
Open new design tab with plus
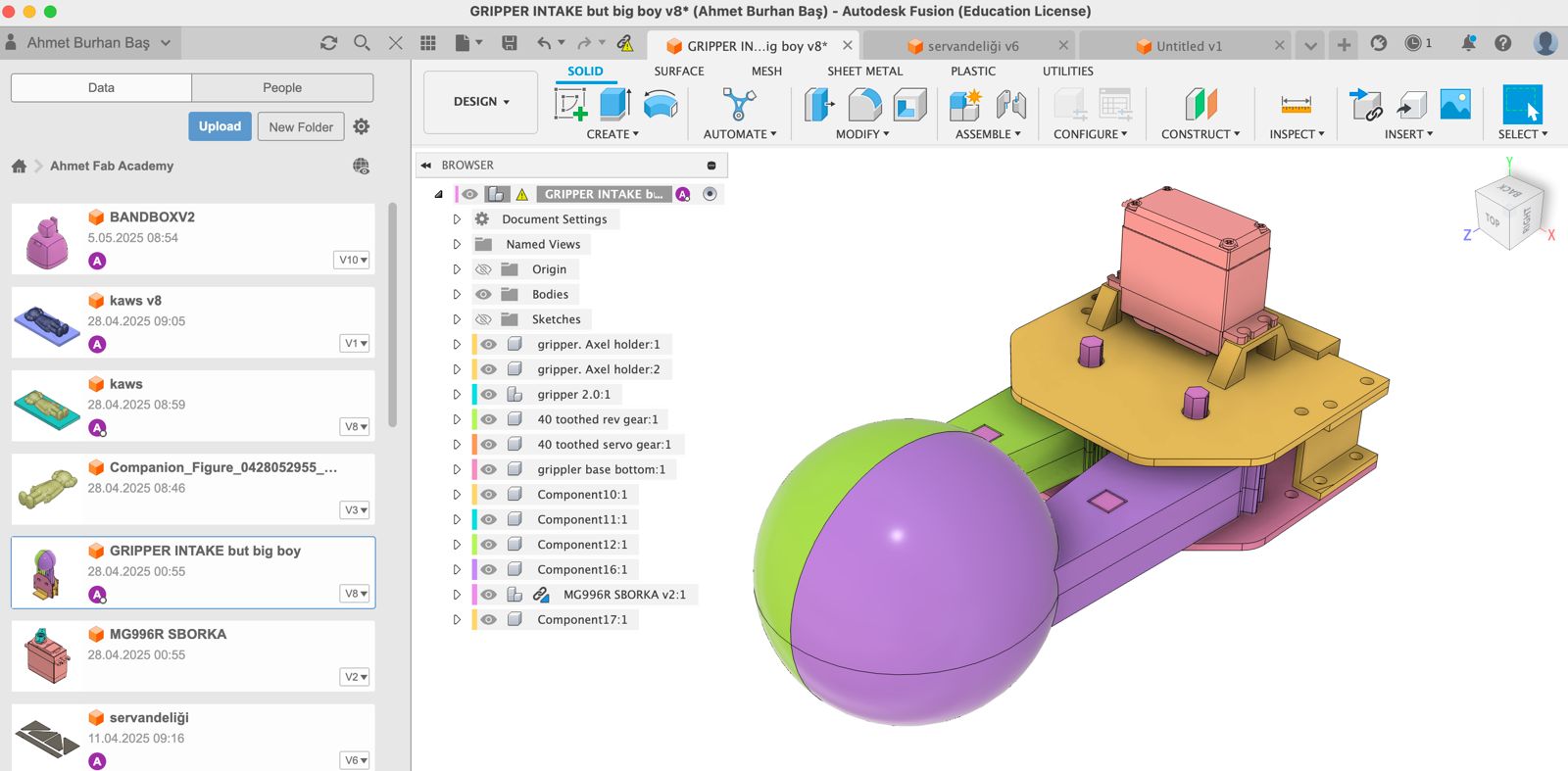pyautogui.click(x=1344, y=44)
